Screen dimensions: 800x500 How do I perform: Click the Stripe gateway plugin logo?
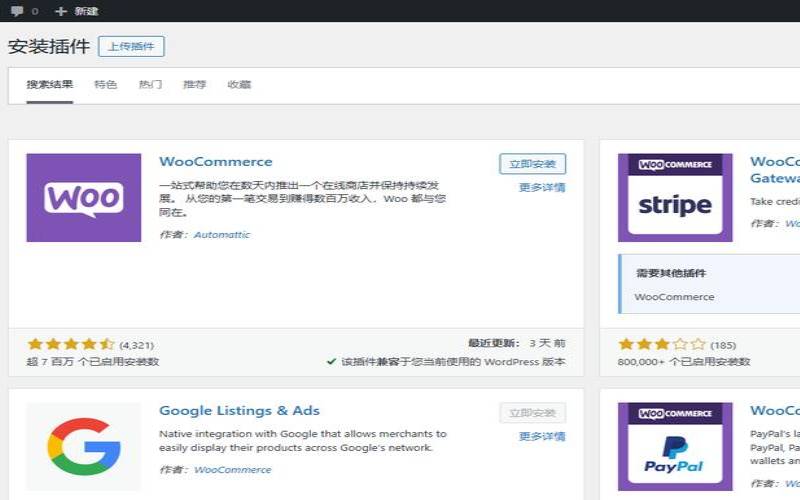(675, 197)
